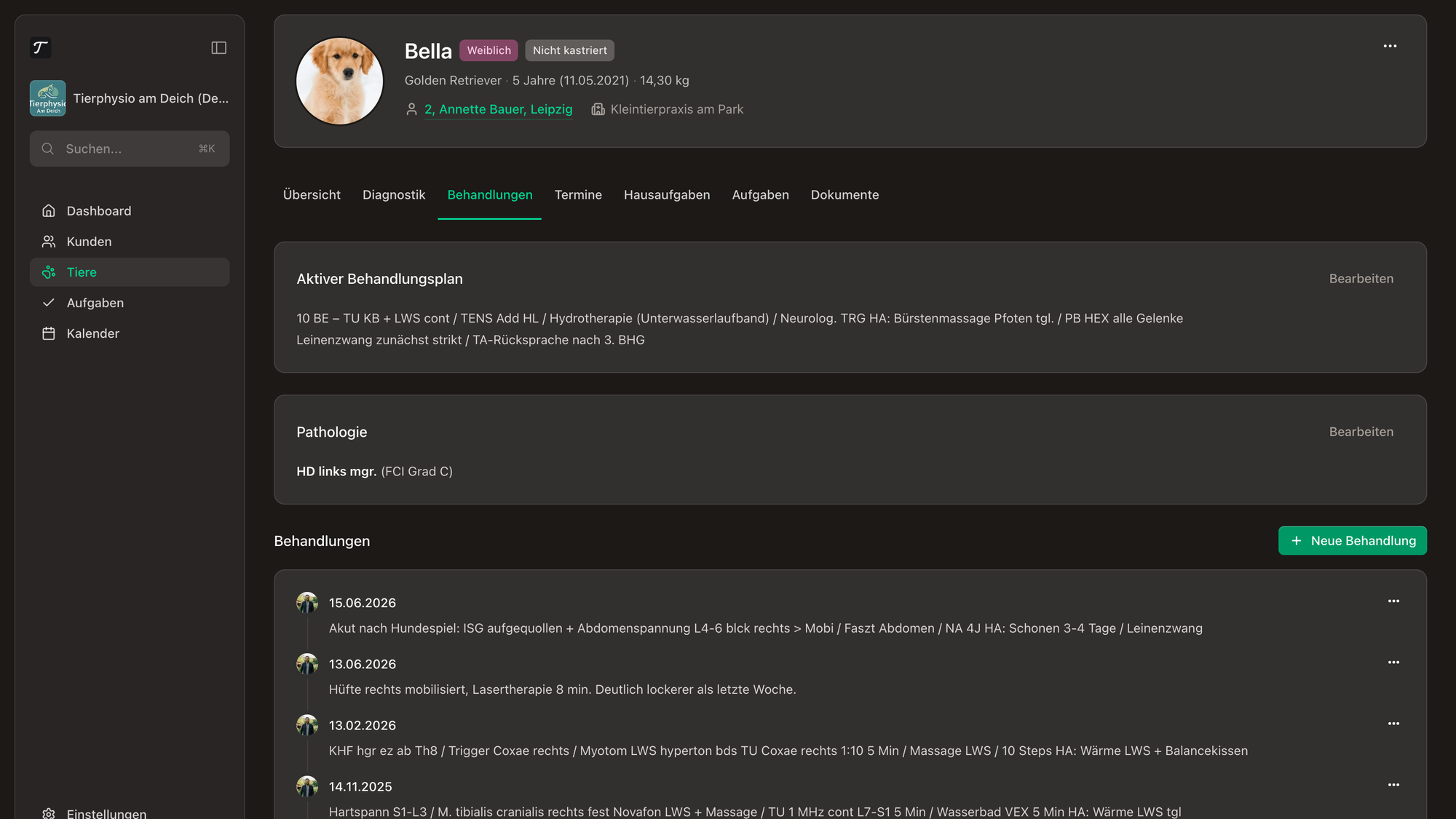1456x819 pixels.
Task: Open options menu for 15.06.2026 treatment
Action: (x=1393, y=601)
